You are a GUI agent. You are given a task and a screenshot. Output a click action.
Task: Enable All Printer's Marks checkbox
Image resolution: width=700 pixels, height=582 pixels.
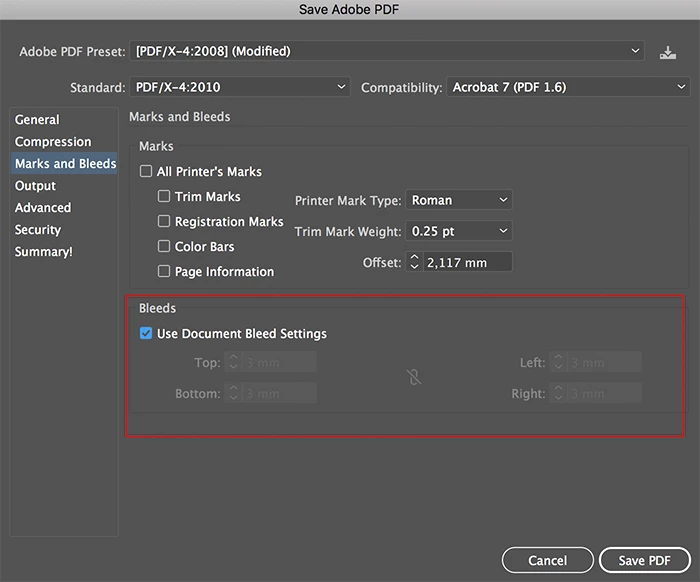(146, 171)
